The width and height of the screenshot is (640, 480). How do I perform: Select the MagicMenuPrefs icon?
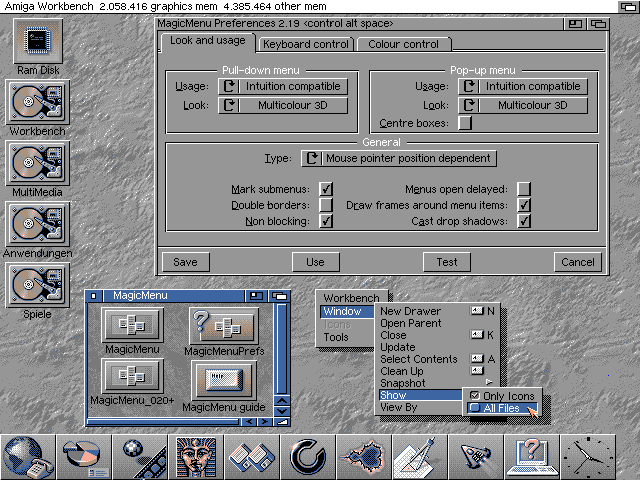224,326
